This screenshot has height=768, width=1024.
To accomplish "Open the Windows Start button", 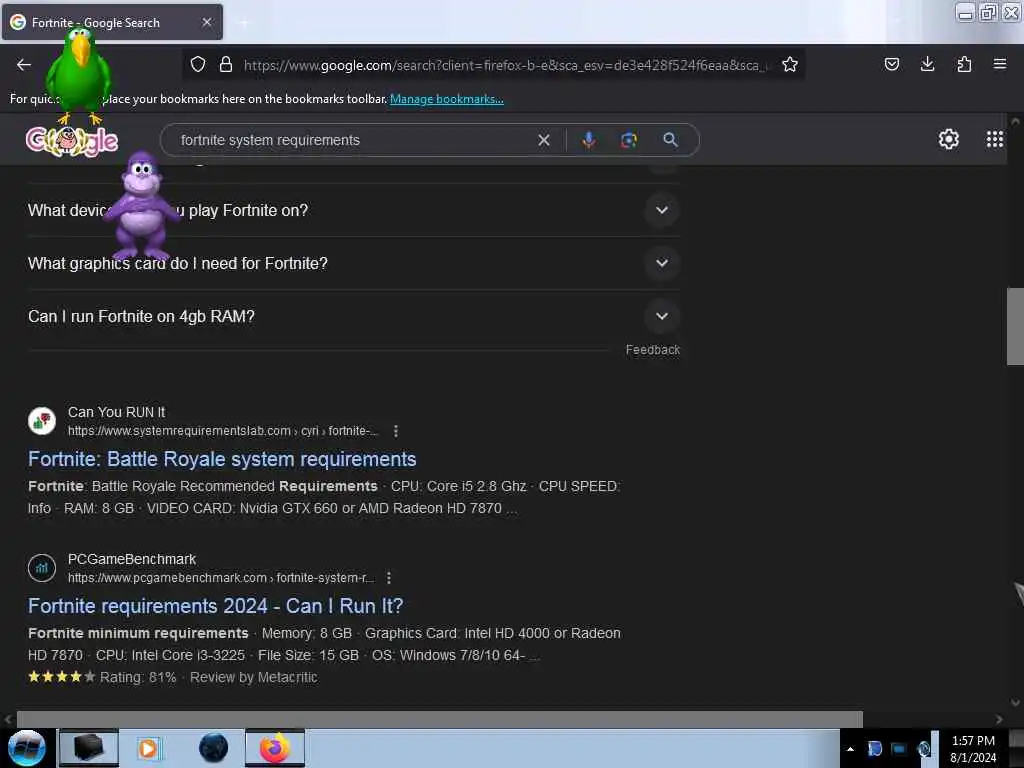I will click(x=26, y=748).
